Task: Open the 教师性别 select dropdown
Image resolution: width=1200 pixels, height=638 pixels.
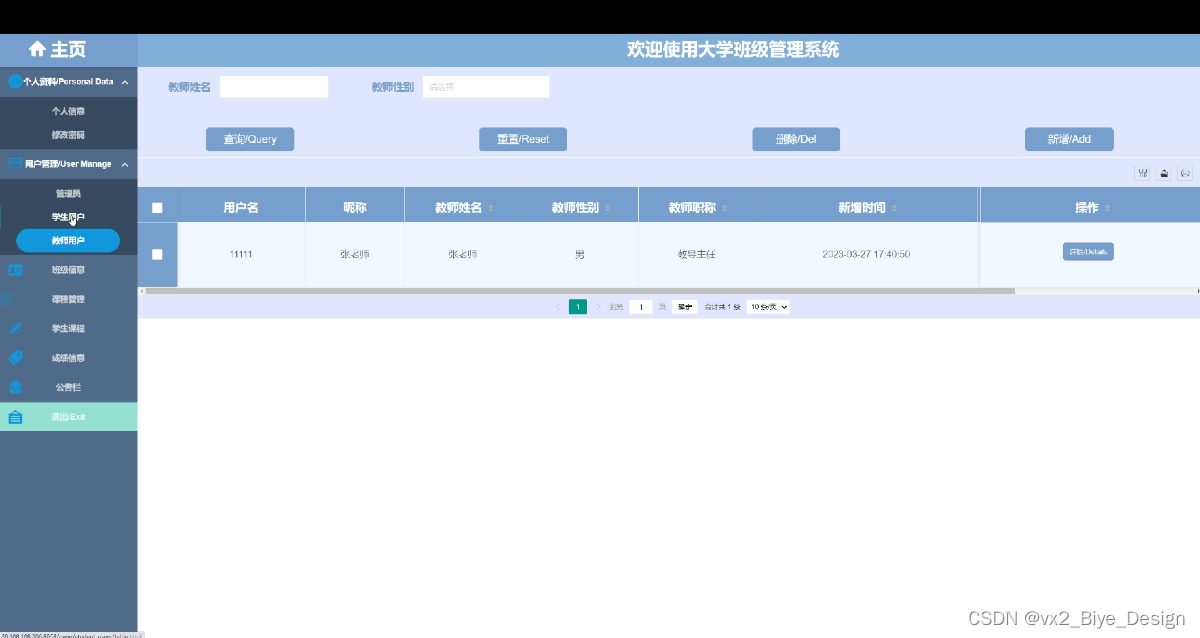Action: 486,87
